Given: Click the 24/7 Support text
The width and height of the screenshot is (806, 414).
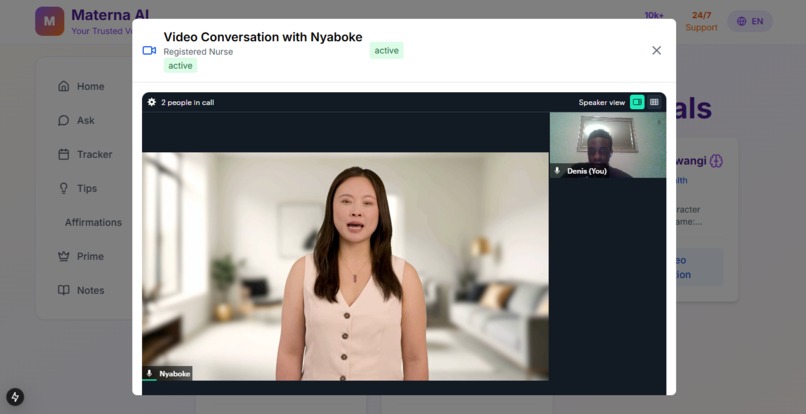Looking at the screenshot, I should (x=701, y=21).
